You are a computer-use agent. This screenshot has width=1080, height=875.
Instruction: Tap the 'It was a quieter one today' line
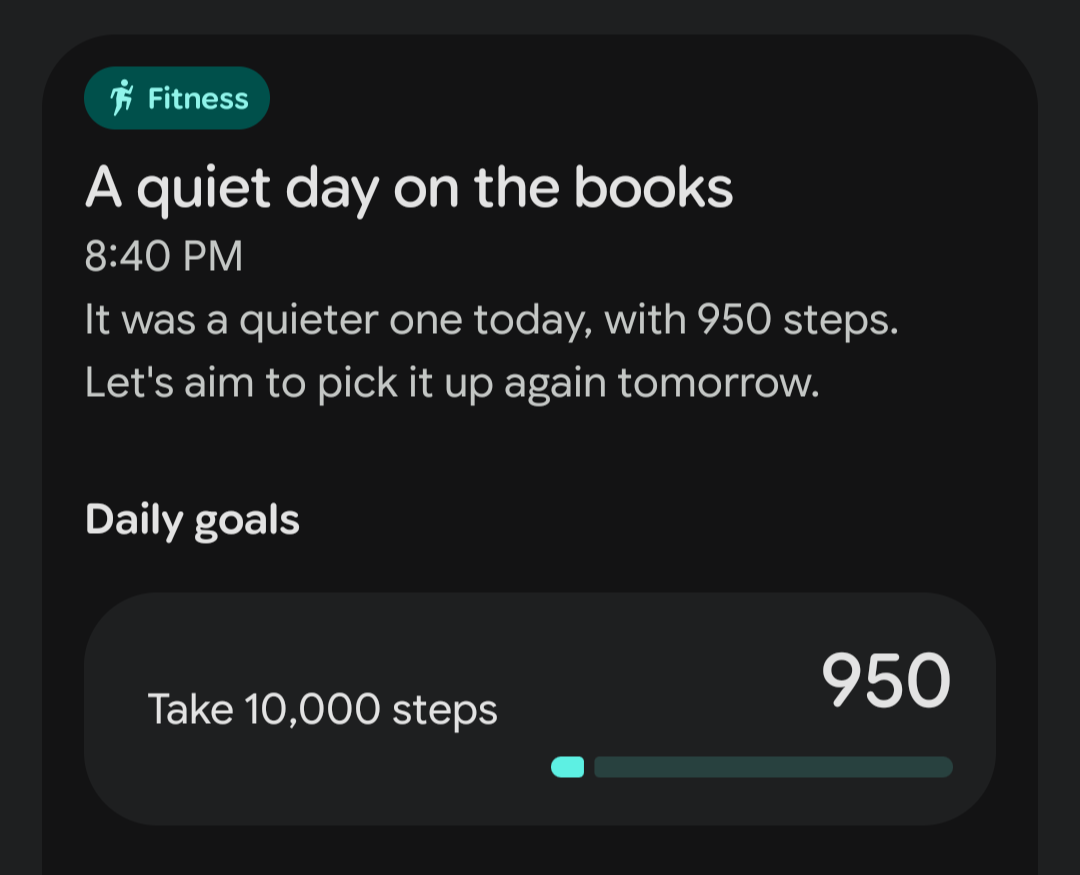(491, 320)
